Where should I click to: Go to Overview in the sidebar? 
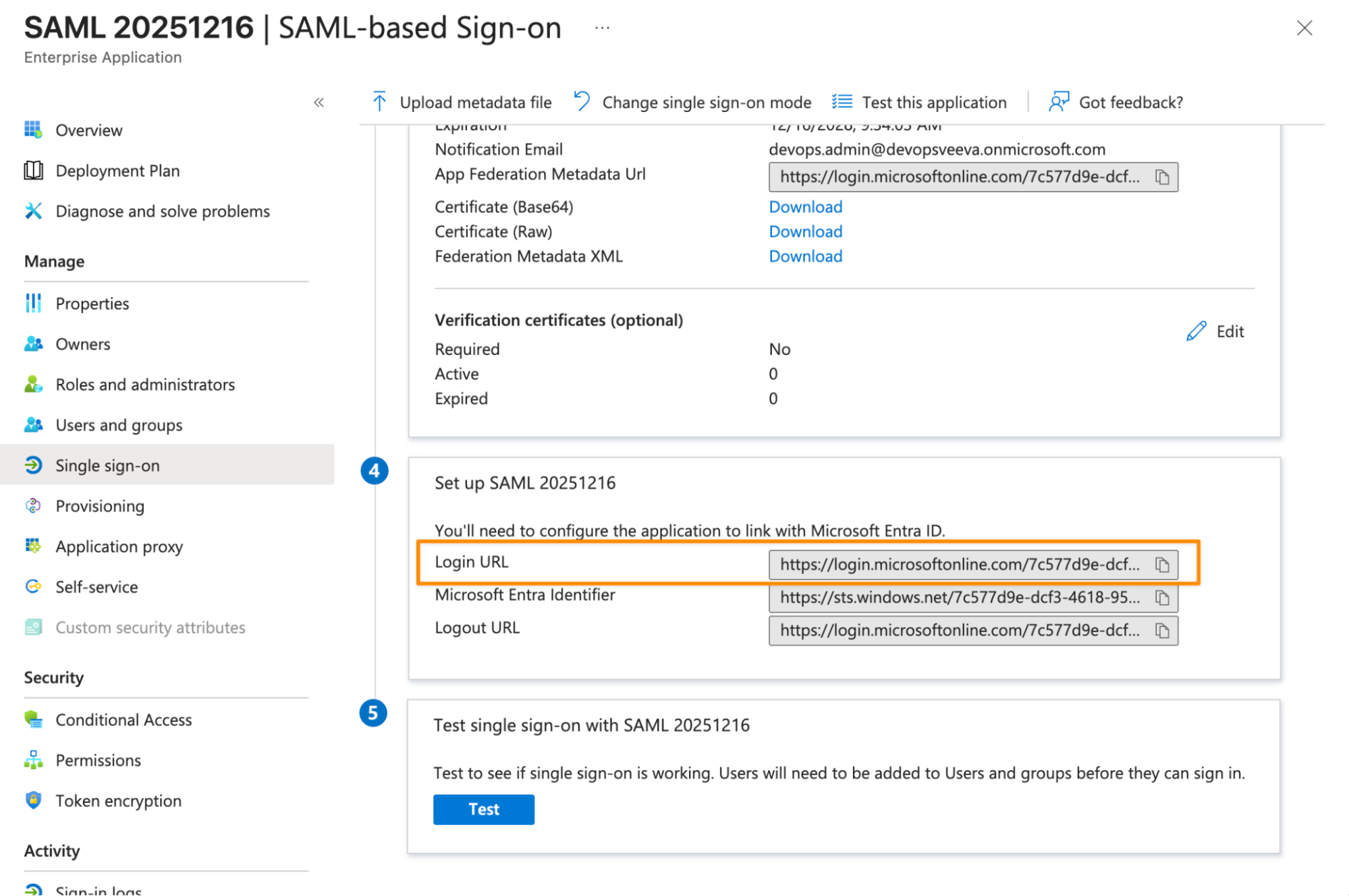[x=88, y=130]
